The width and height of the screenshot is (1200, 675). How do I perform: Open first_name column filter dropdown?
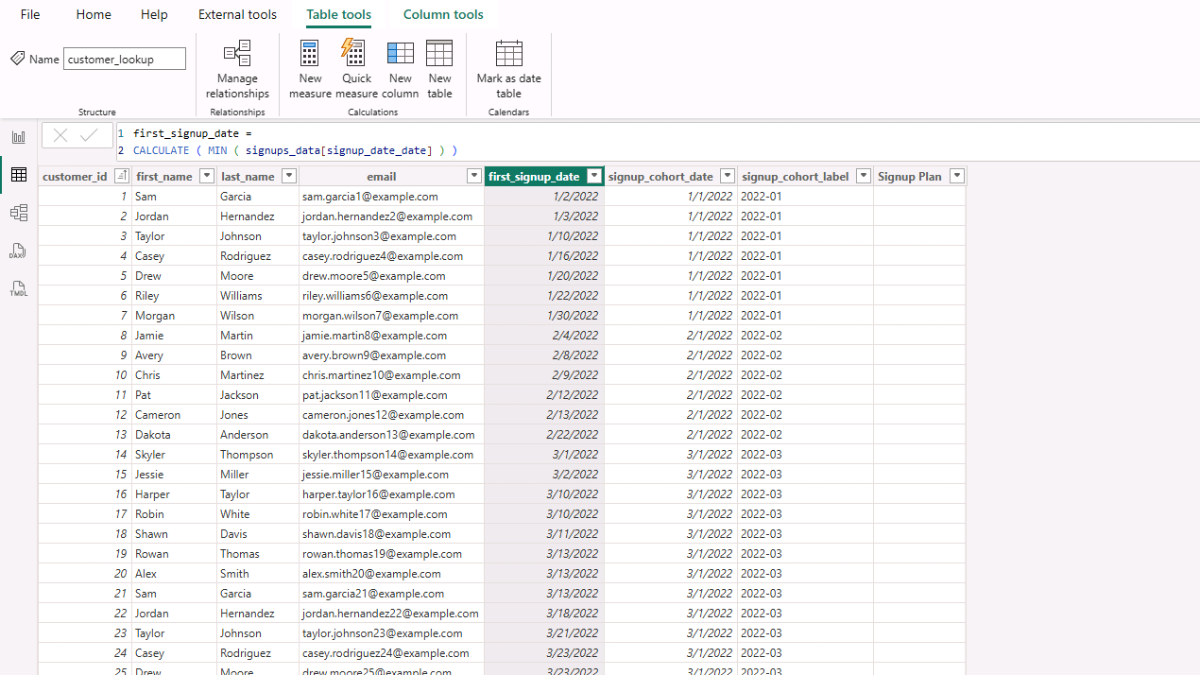206,176
